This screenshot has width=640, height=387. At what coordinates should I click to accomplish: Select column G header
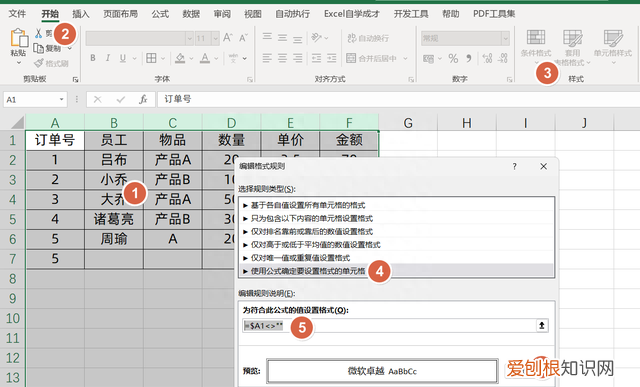(x=408, y=122)
